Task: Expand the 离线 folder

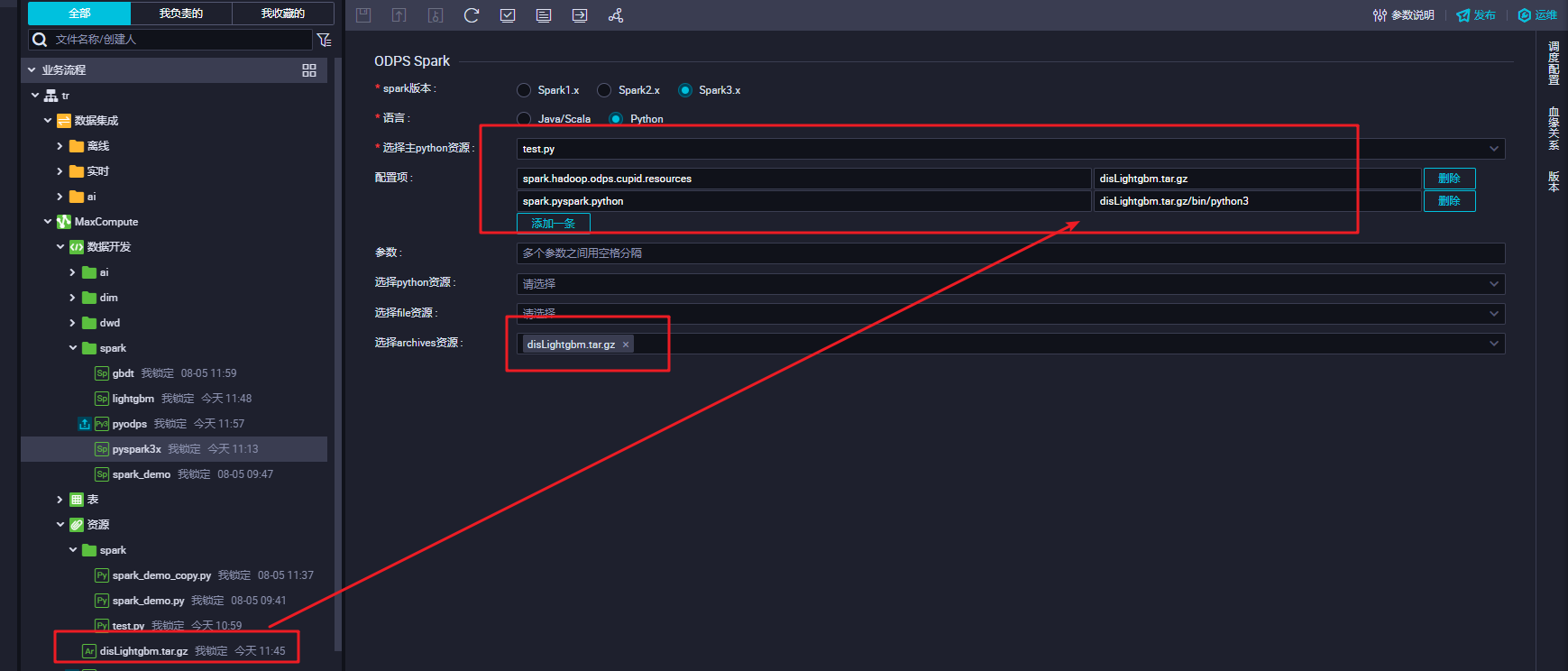Action: click(x=60, y=146)
